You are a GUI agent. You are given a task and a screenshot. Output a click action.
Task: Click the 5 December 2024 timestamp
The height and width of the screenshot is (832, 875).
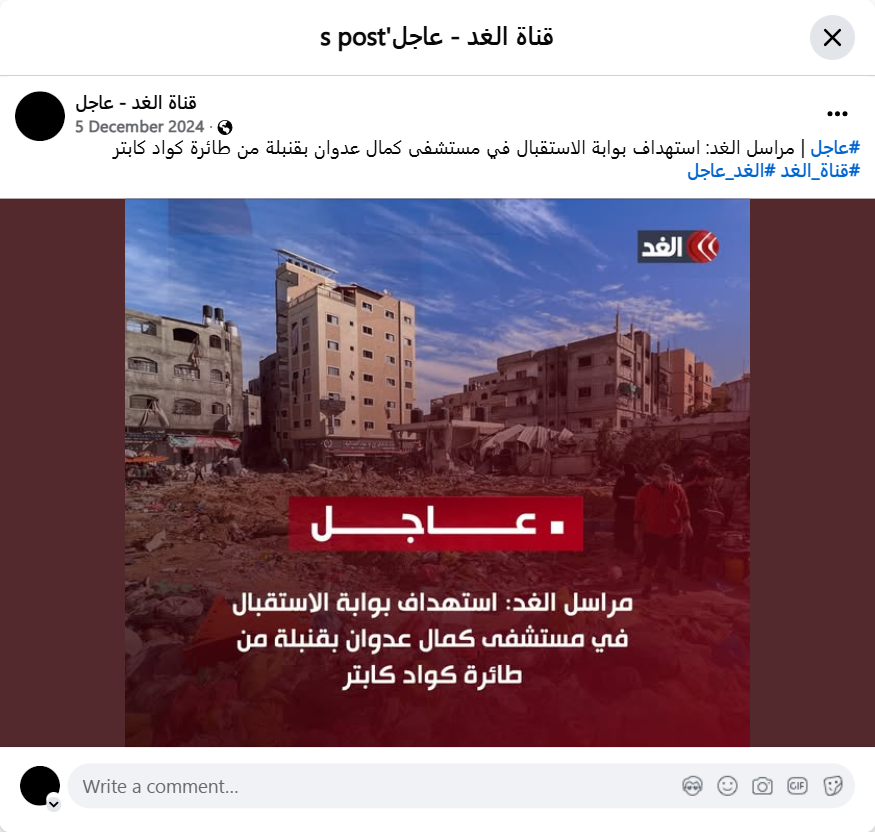(140, 127)
